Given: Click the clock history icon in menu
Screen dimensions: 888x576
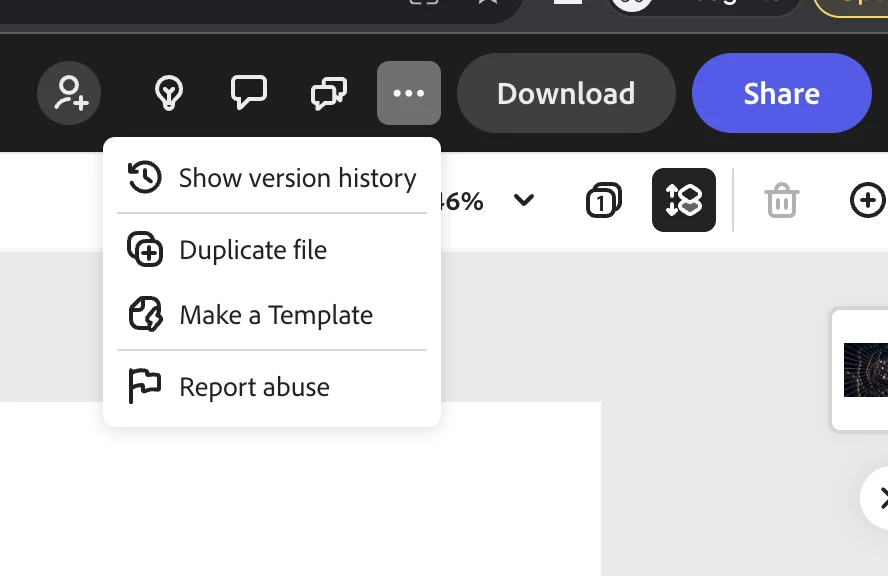Looking at the screenshot, I should tap(144, 177).
